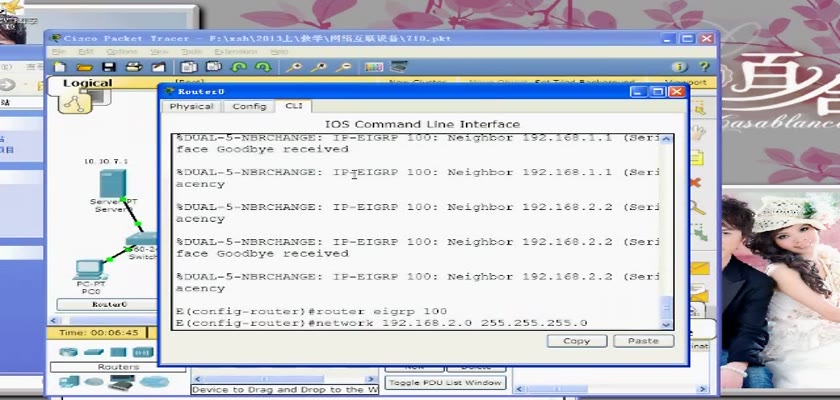Click the CLI vertical scrollbar thumb
This screenshot has width=840, height=400.
[666, 308]
